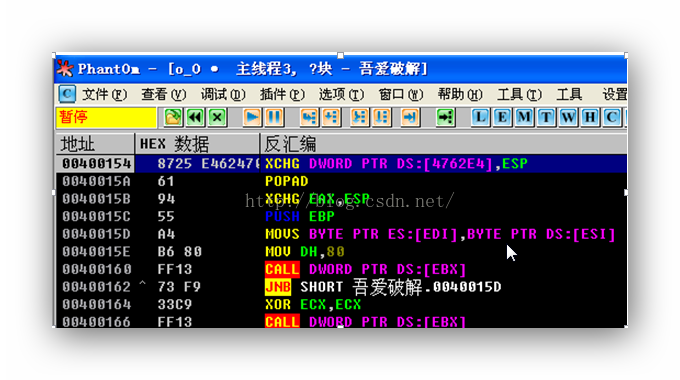Viewport: 680px width, 380px height.
Task: Run the program with the Play icon
Action: point(252,117)
